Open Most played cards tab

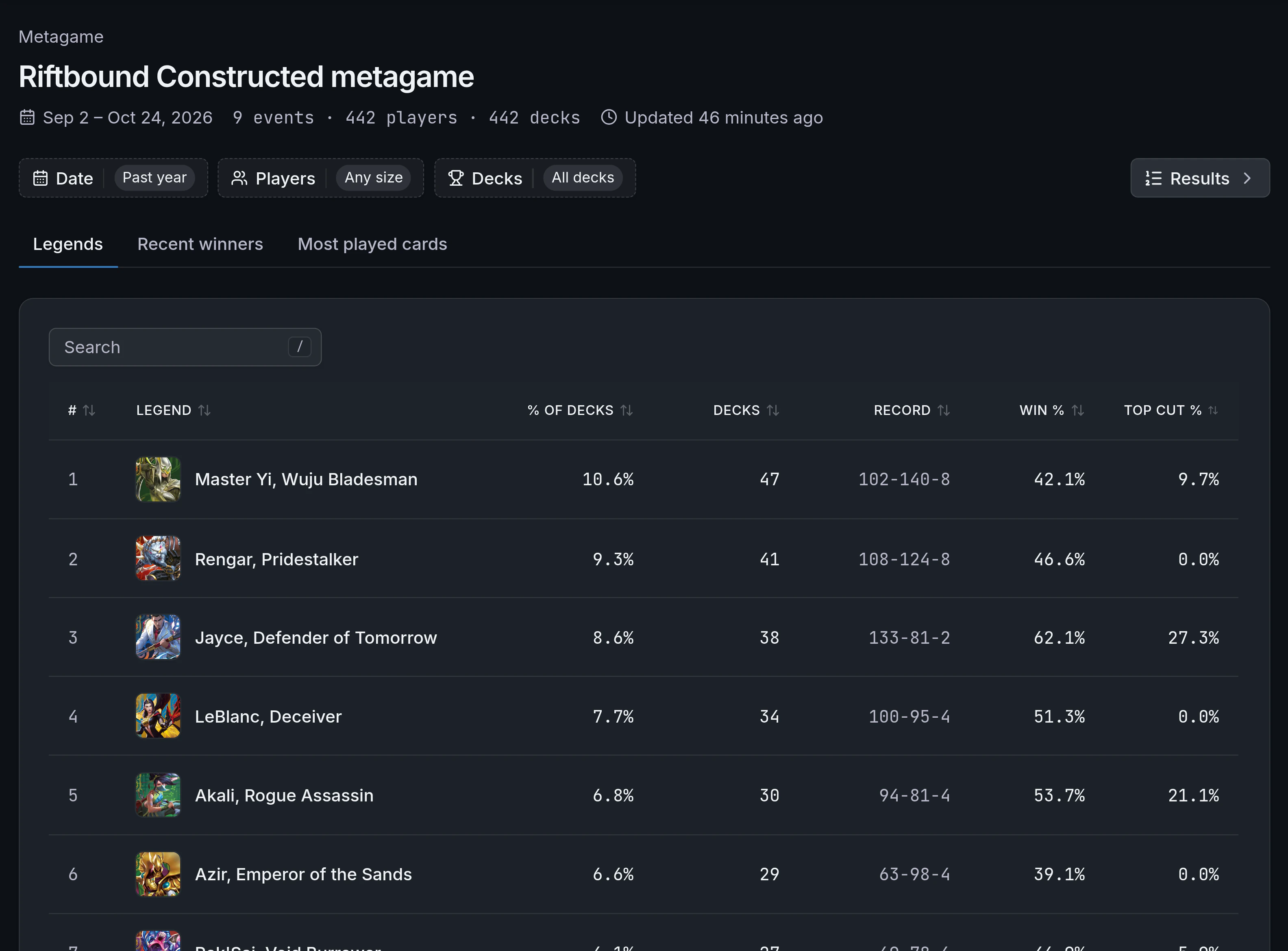372,244
